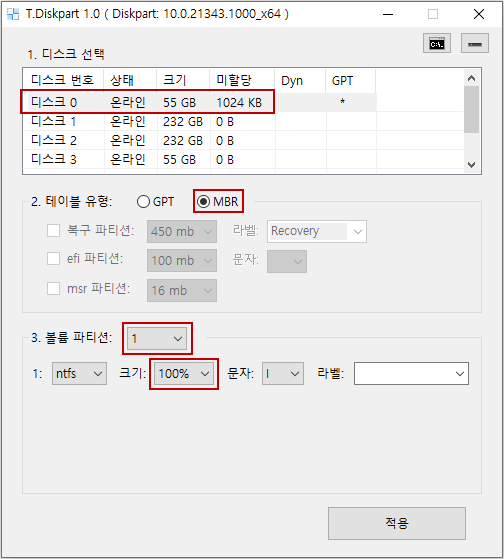Open the 100% size dropdown
The width and height of the screenshot is (504, 559).
point(184,374)
